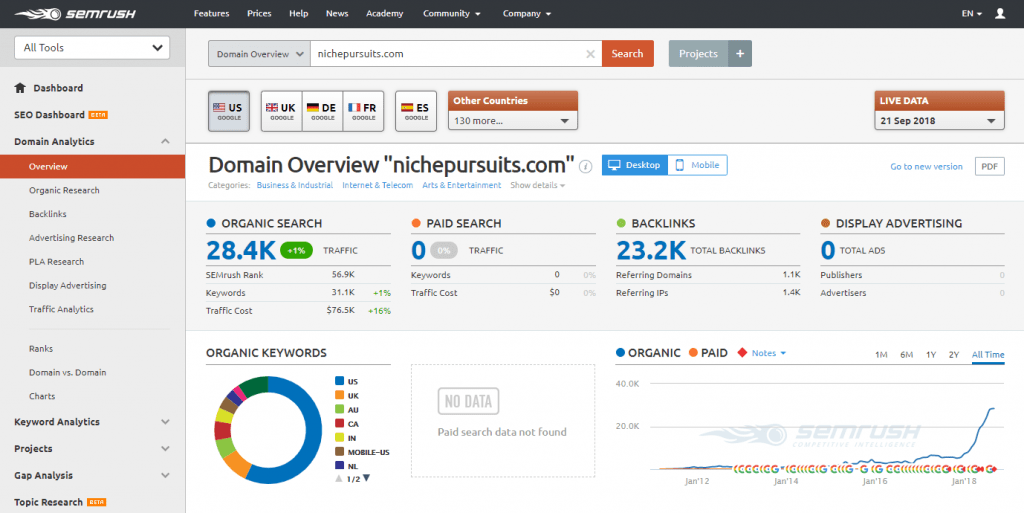Open the domain info icon
The width and height of the screenshot is (1024, 513).
click(x=586, y=166)
